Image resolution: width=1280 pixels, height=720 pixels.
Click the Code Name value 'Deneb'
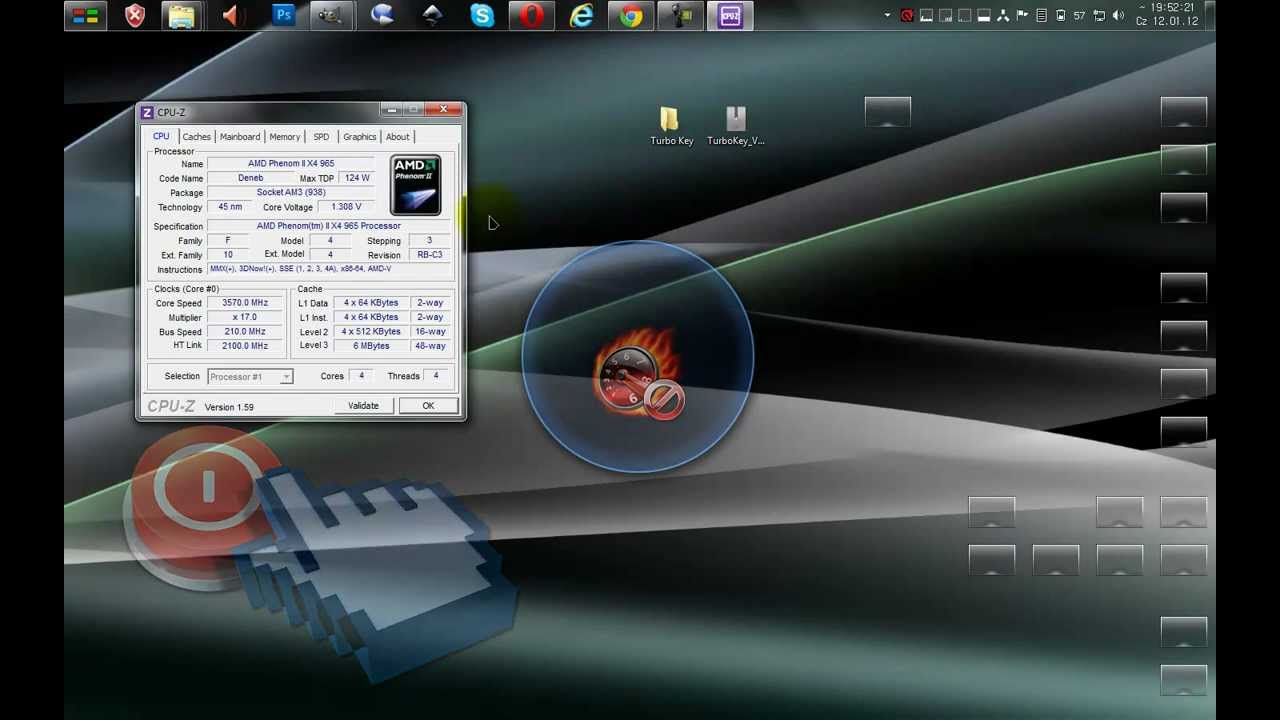click(x=251, y=178)
